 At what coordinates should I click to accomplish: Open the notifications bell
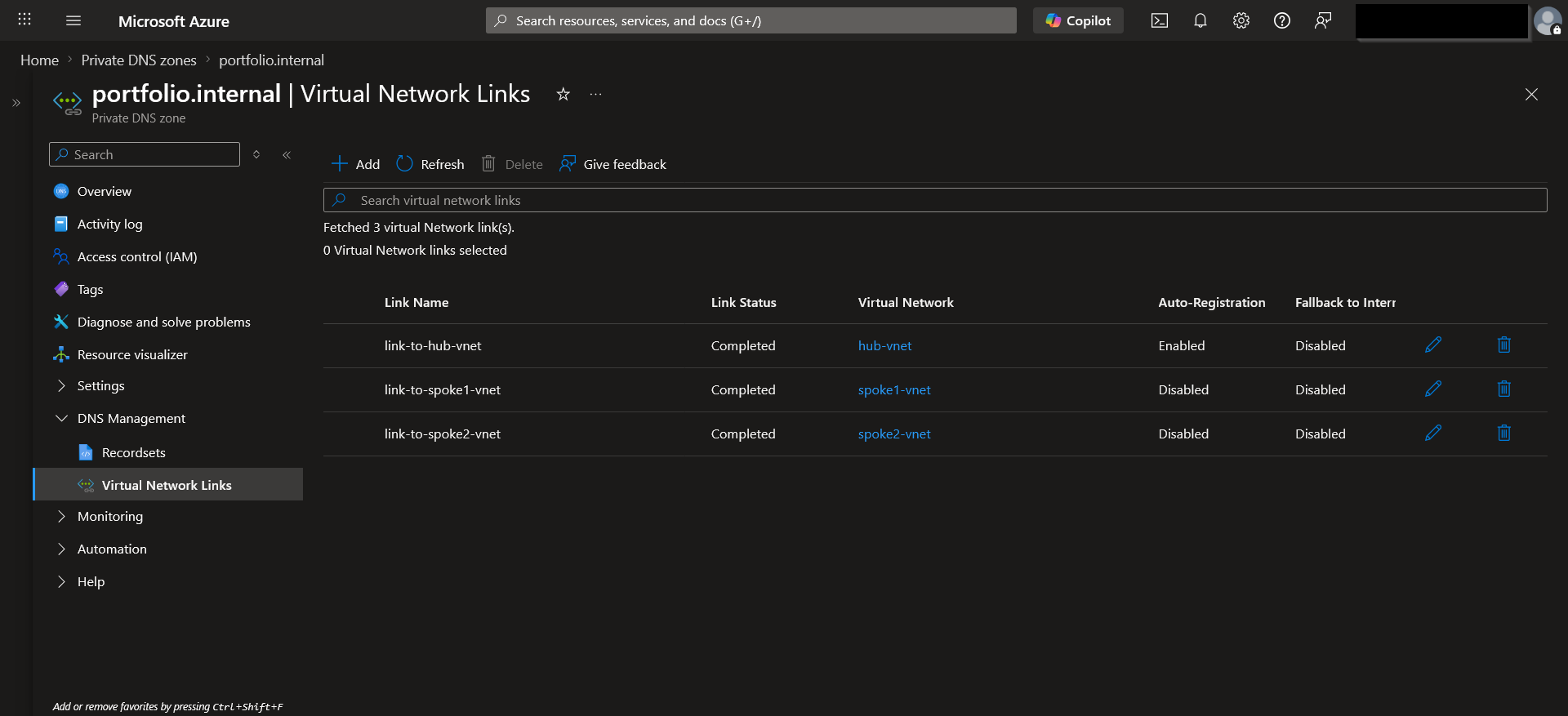[x=1200, y=20]
